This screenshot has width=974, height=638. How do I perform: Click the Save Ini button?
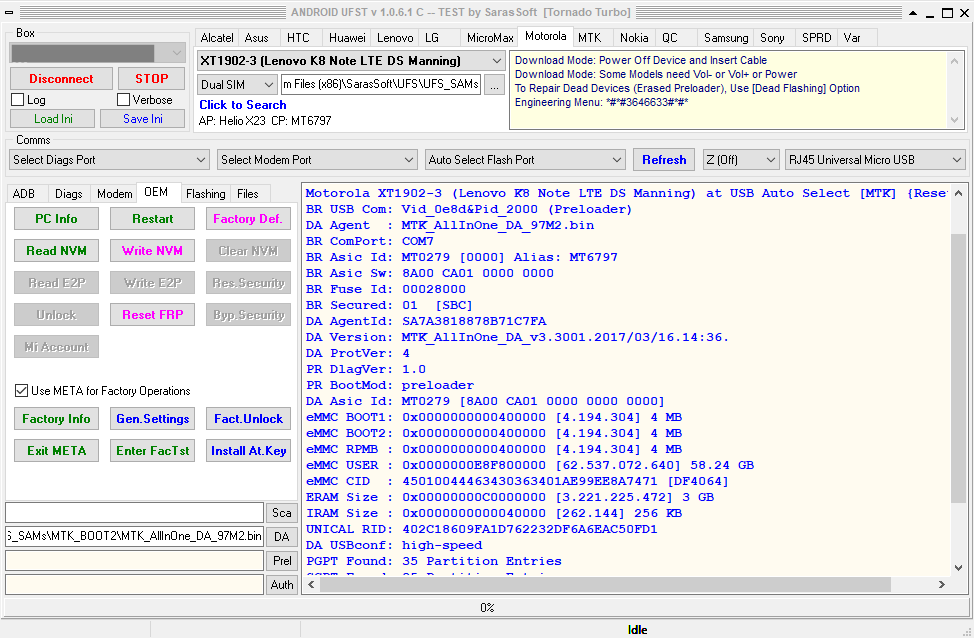[x=143, y=119]
